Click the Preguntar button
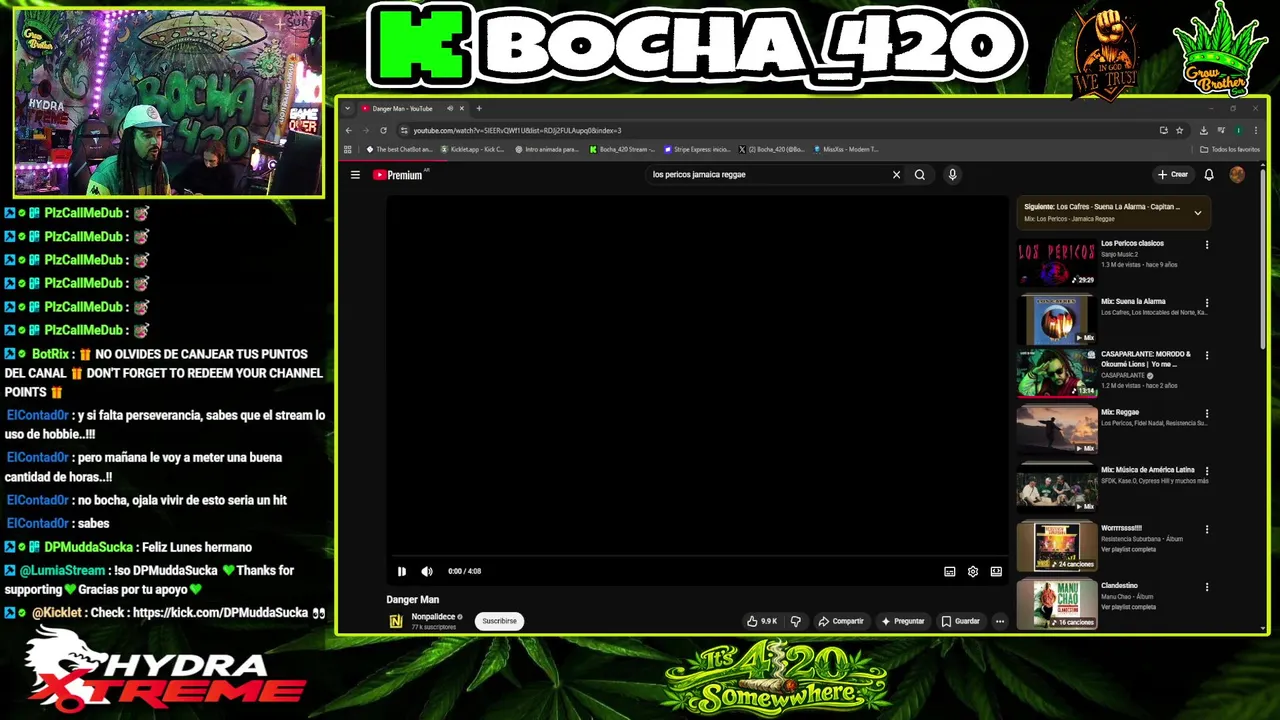 click(x=903, y=621)
